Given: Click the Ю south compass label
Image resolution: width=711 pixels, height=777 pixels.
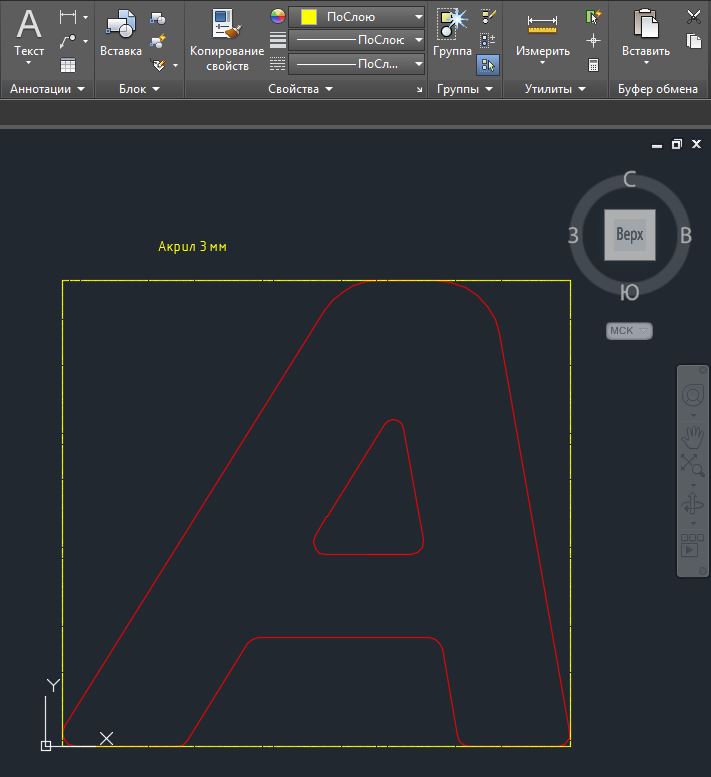Looking at the screenshot, I should click(630, 292).
